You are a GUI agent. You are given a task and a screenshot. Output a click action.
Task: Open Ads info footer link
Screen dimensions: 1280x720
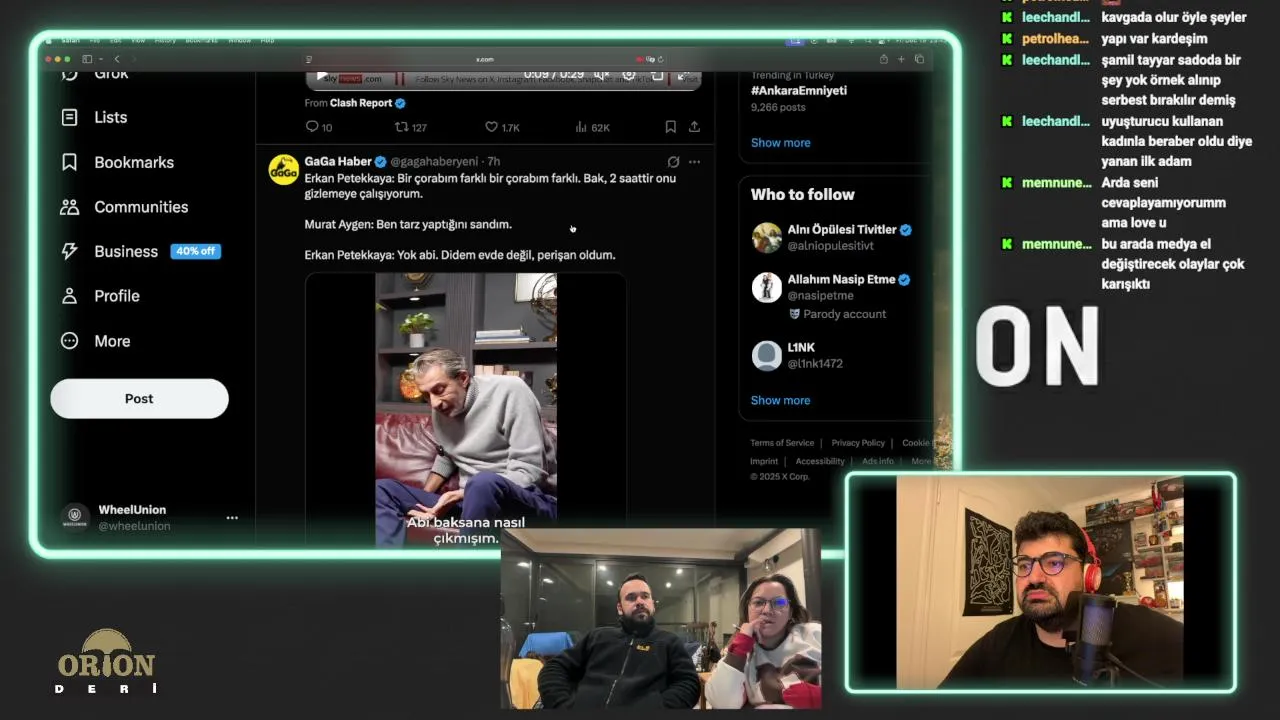pos(878,461)
